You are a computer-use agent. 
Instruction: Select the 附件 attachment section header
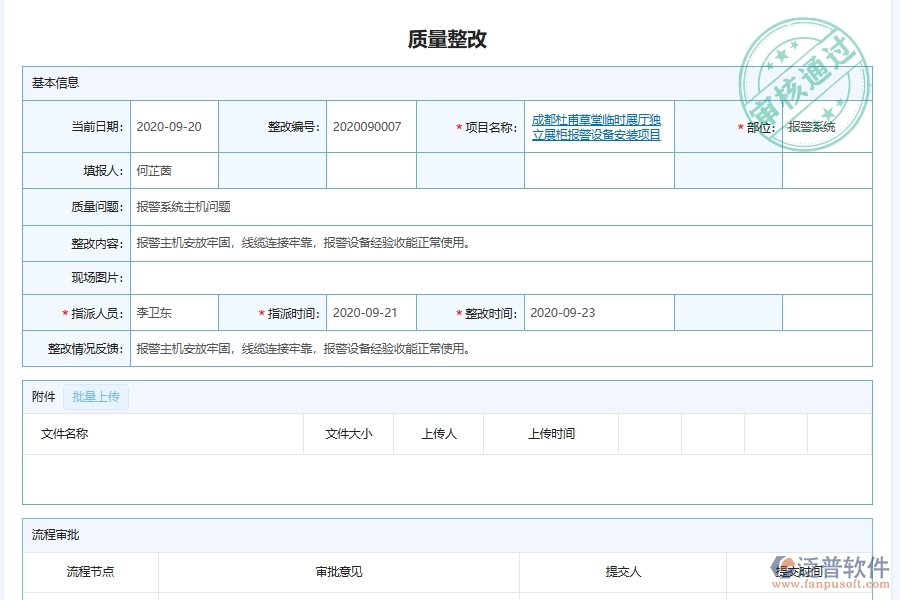pyautogui.click(x=42, y=397)
